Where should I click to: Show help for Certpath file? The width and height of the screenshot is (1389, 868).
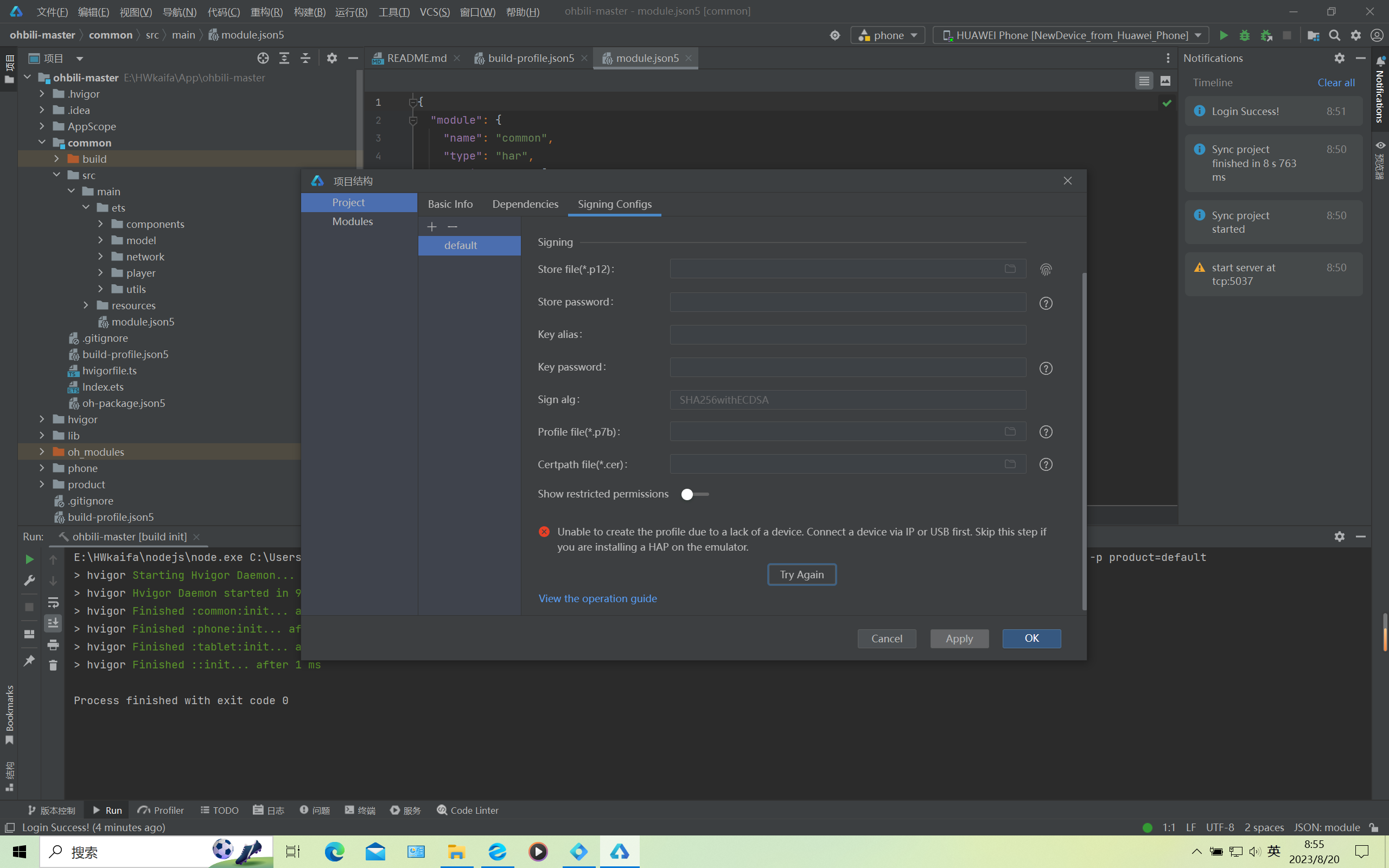1046,464
